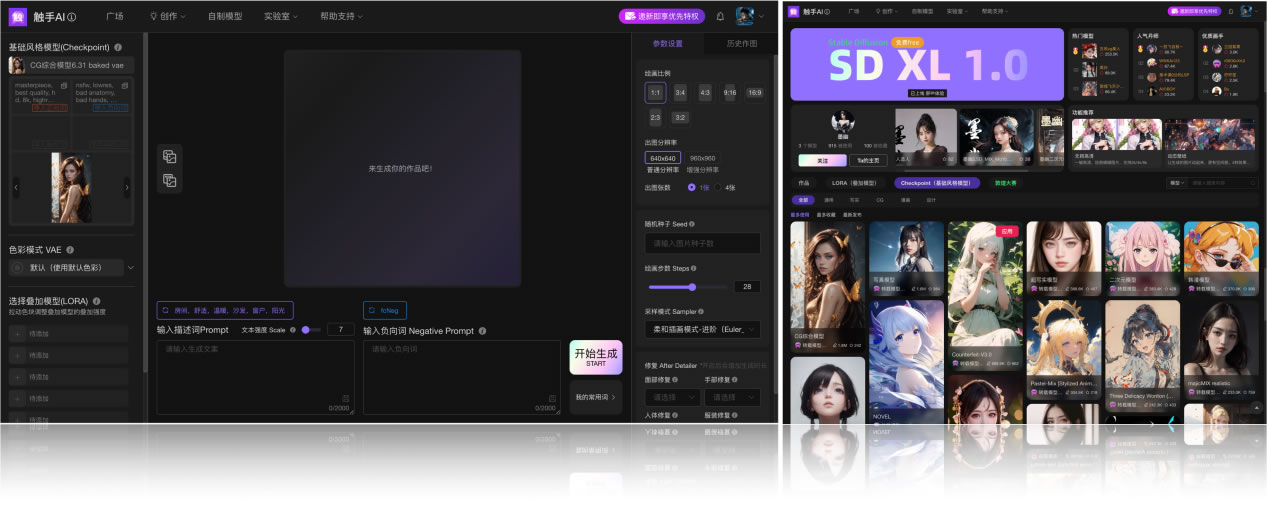Select the 2:3 aspect ratio
The height and width of the screenshot is (507, 1267).
click(x=655, y=117)
